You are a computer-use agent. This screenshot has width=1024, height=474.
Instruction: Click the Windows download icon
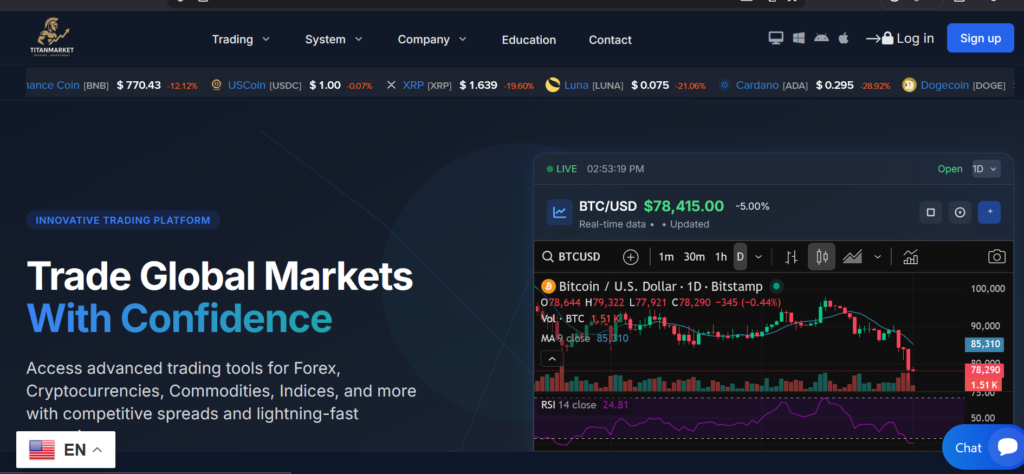pos(798,39)
